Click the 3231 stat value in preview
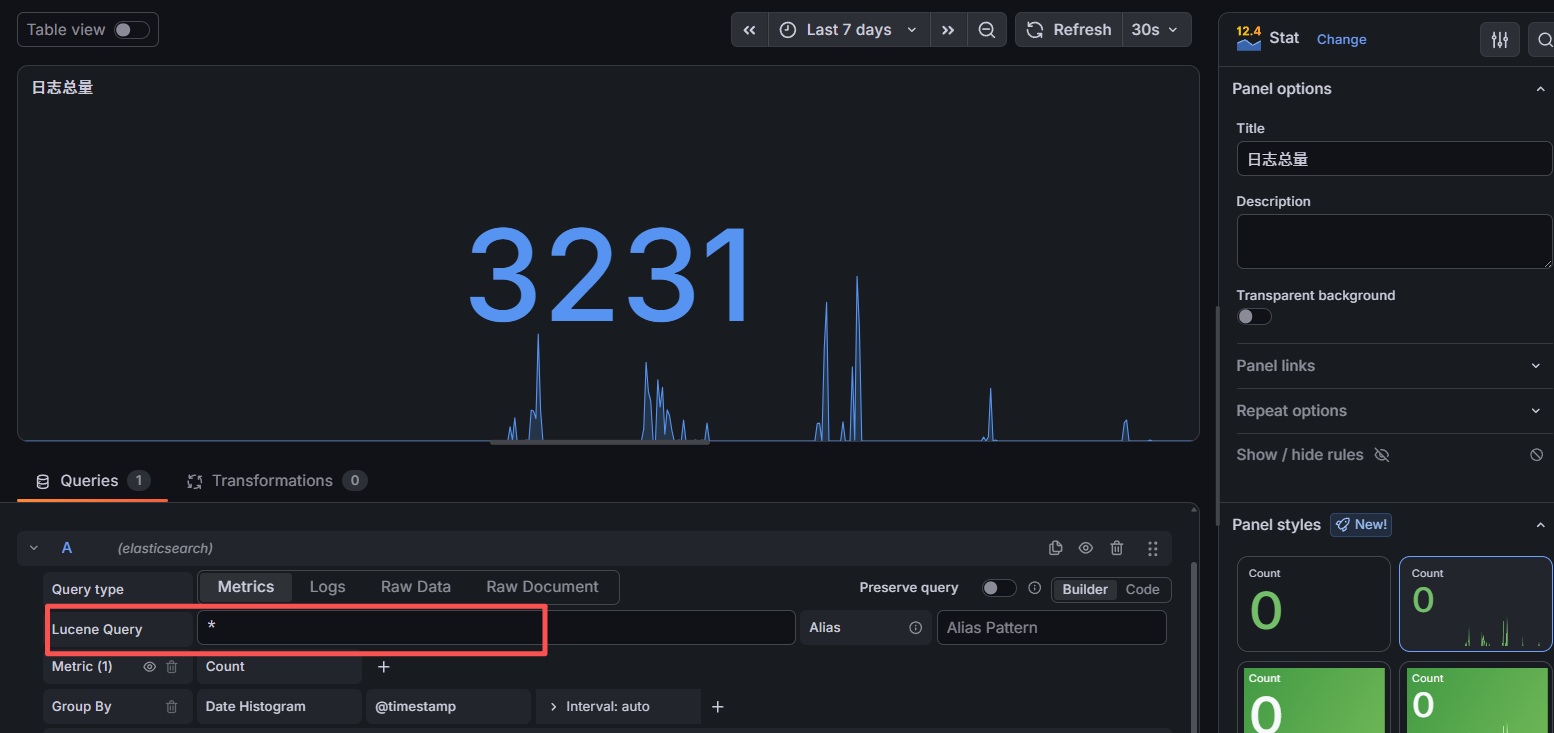1554x733 pixels. 609,276
